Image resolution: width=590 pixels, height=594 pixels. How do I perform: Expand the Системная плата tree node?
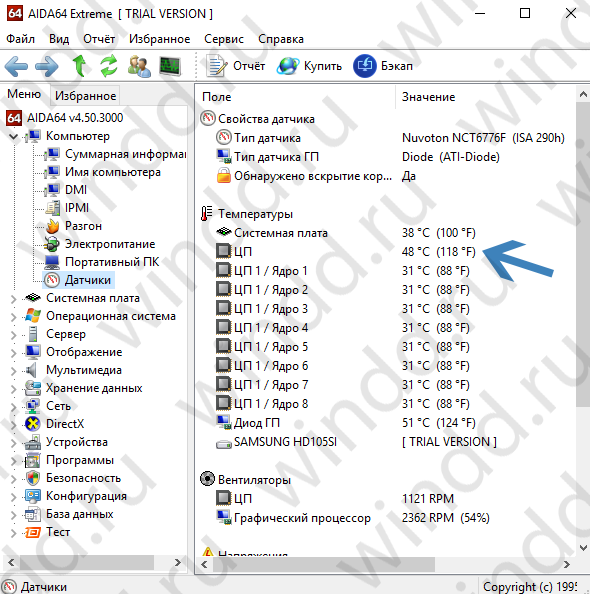14,299
